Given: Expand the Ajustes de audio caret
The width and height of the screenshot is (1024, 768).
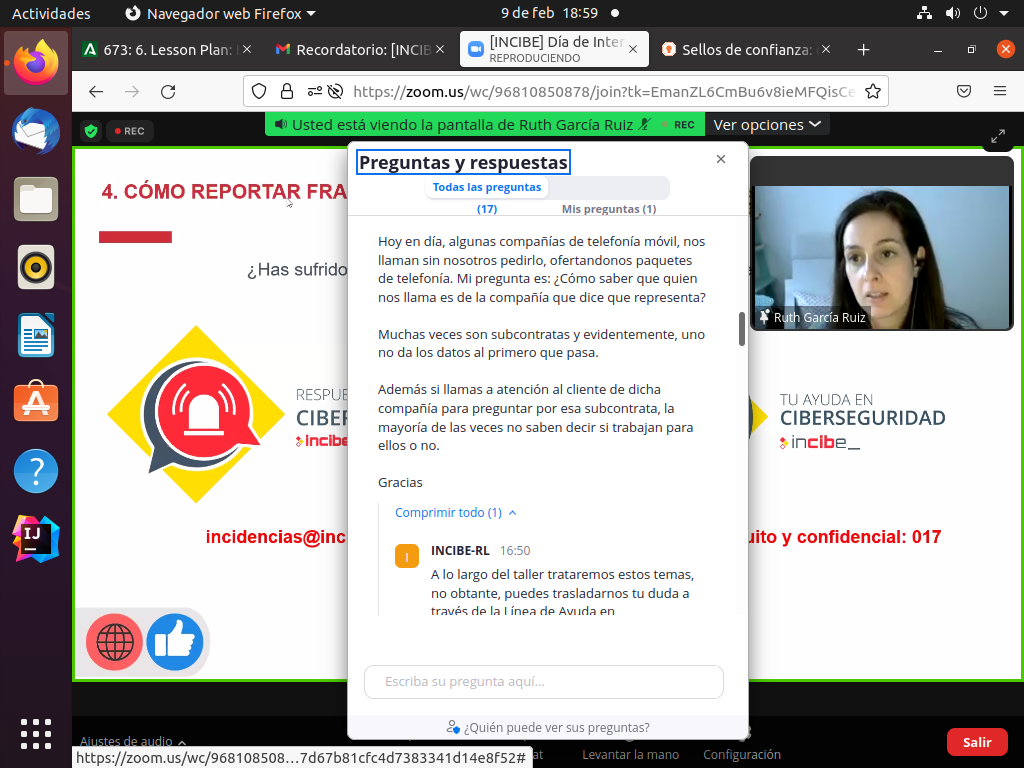Looking at the screenshot, I should tap(182, 742).
